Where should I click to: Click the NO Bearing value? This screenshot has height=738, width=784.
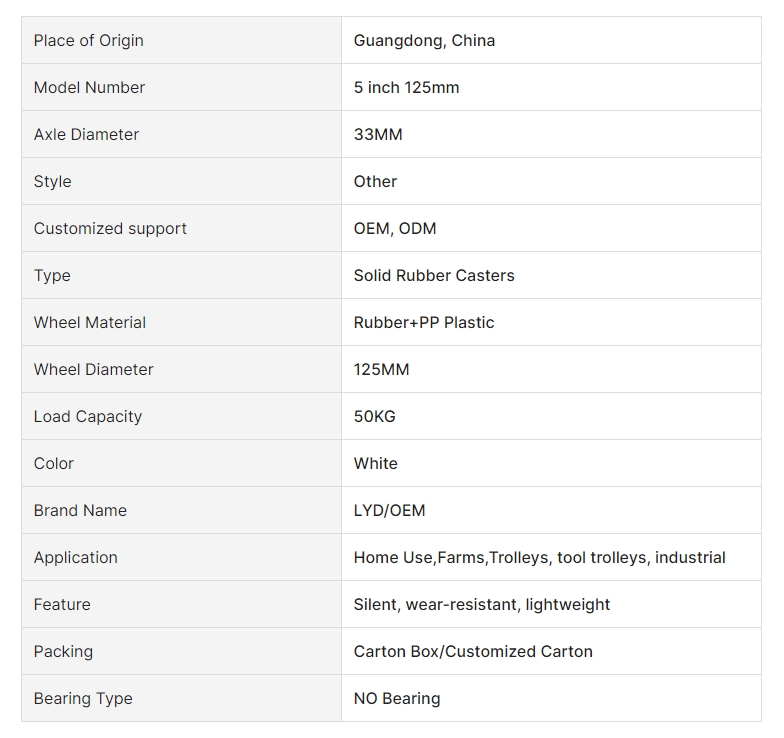[x=396, y=699]
